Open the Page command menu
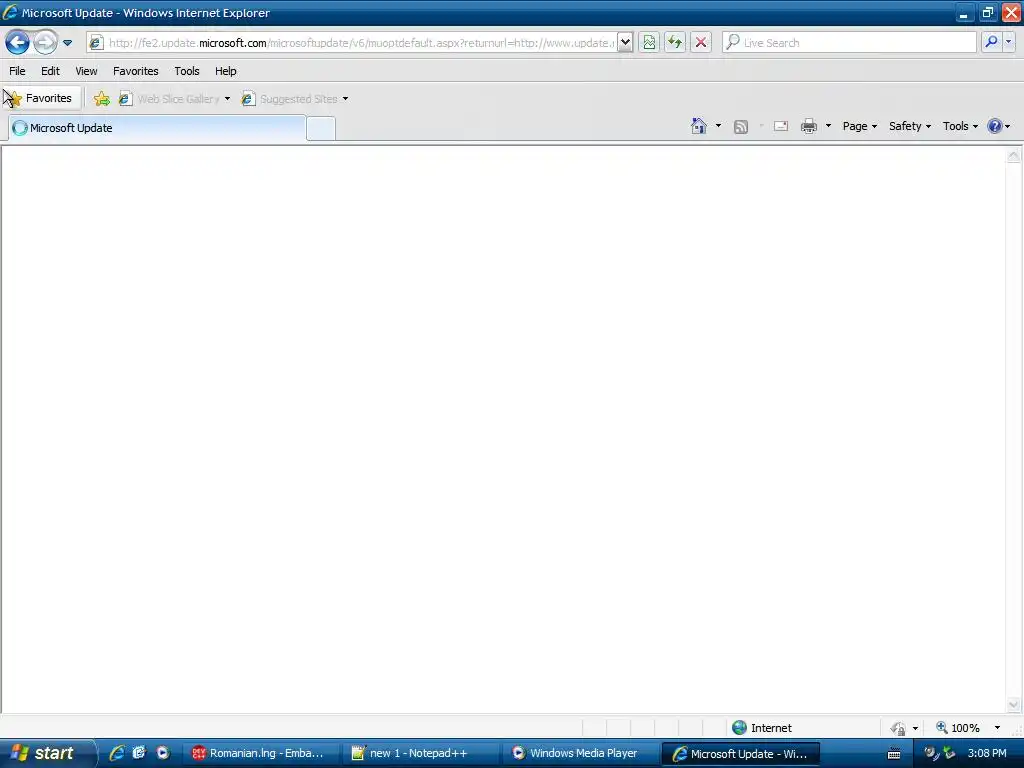Image resolution: width=1024 pixels, height=768 pixels. [859, 126]
